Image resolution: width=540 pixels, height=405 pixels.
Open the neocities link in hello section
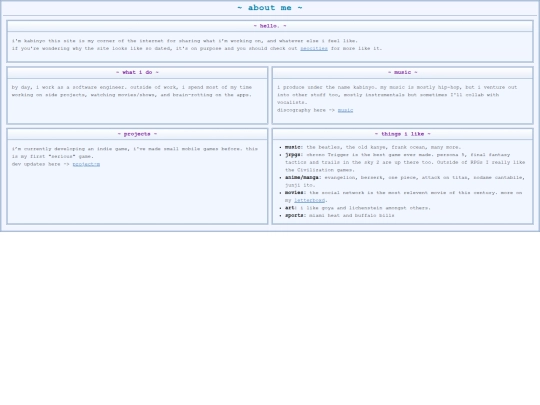pos(314,49)
